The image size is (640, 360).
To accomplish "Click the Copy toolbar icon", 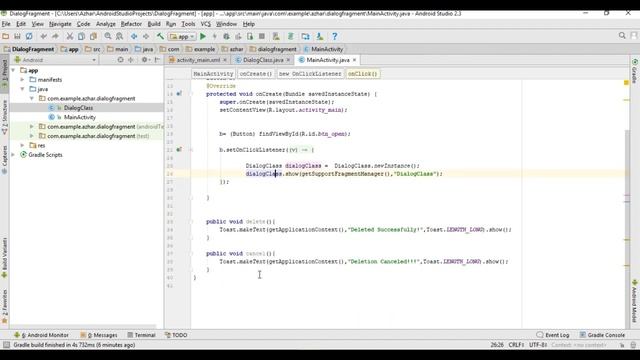I will click(x=81, y=36).
